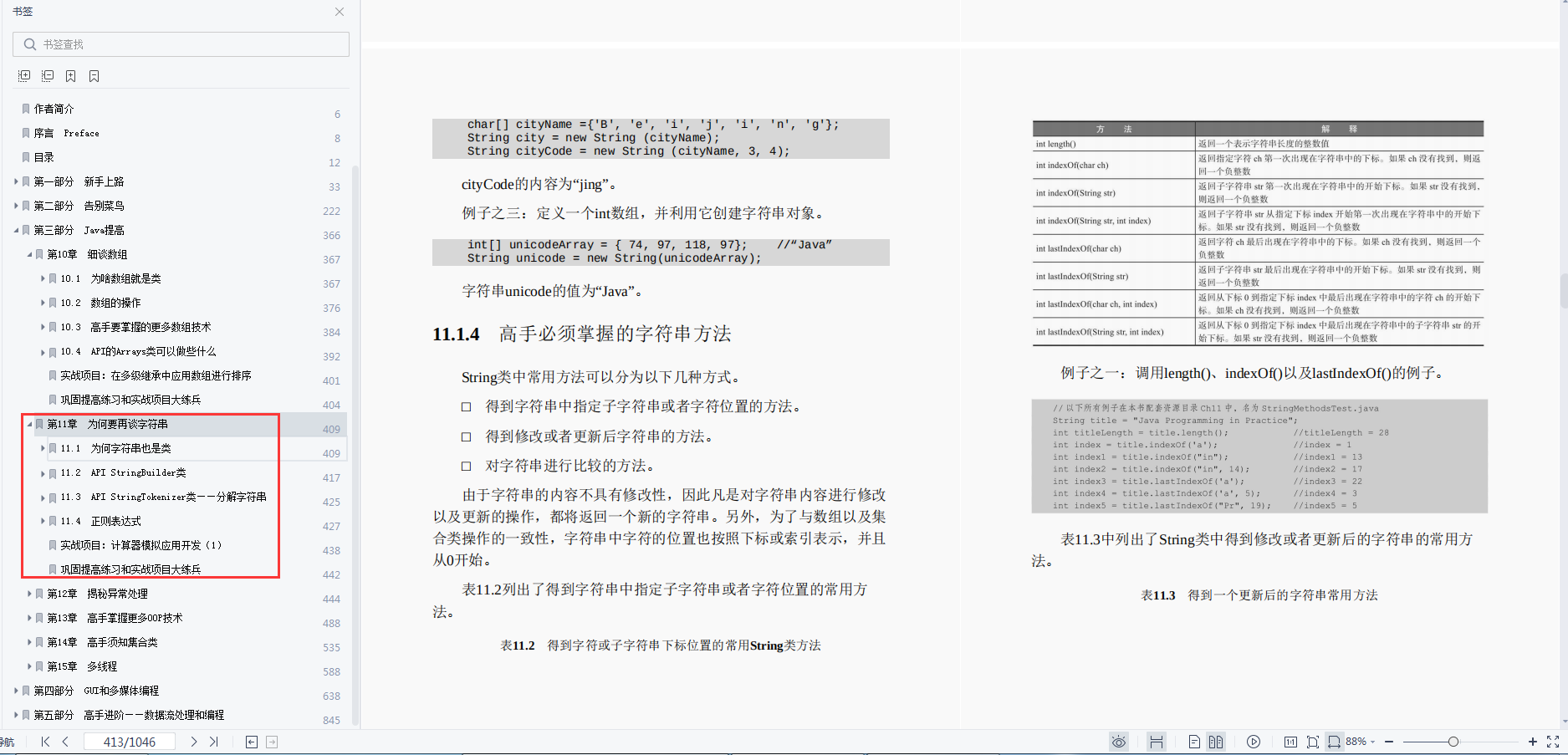Screen dimensions: 1568x755
Task: Expand 10.2 数组的操作
Action: click(43, 303)
